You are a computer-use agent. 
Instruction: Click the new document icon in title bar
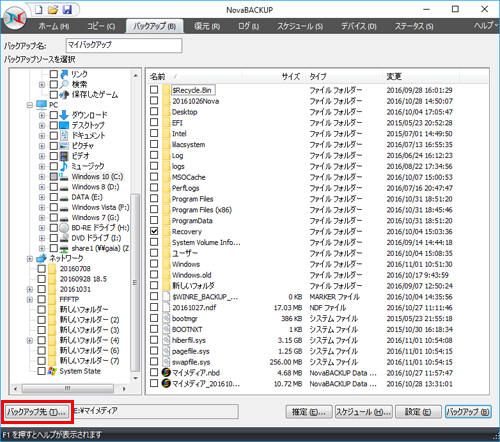39,10
